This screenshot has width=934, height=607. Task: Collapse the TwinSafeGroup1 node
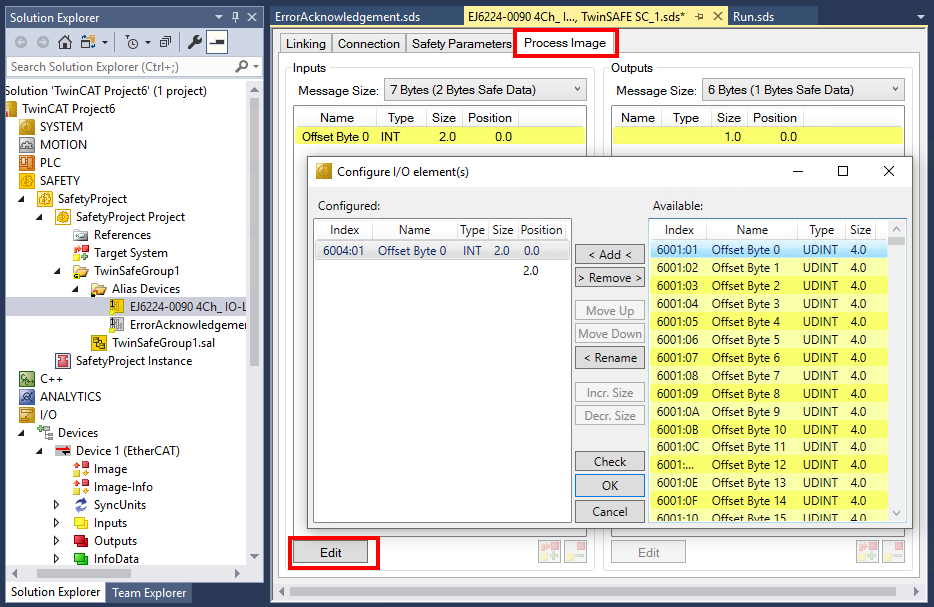coord(58,271)
